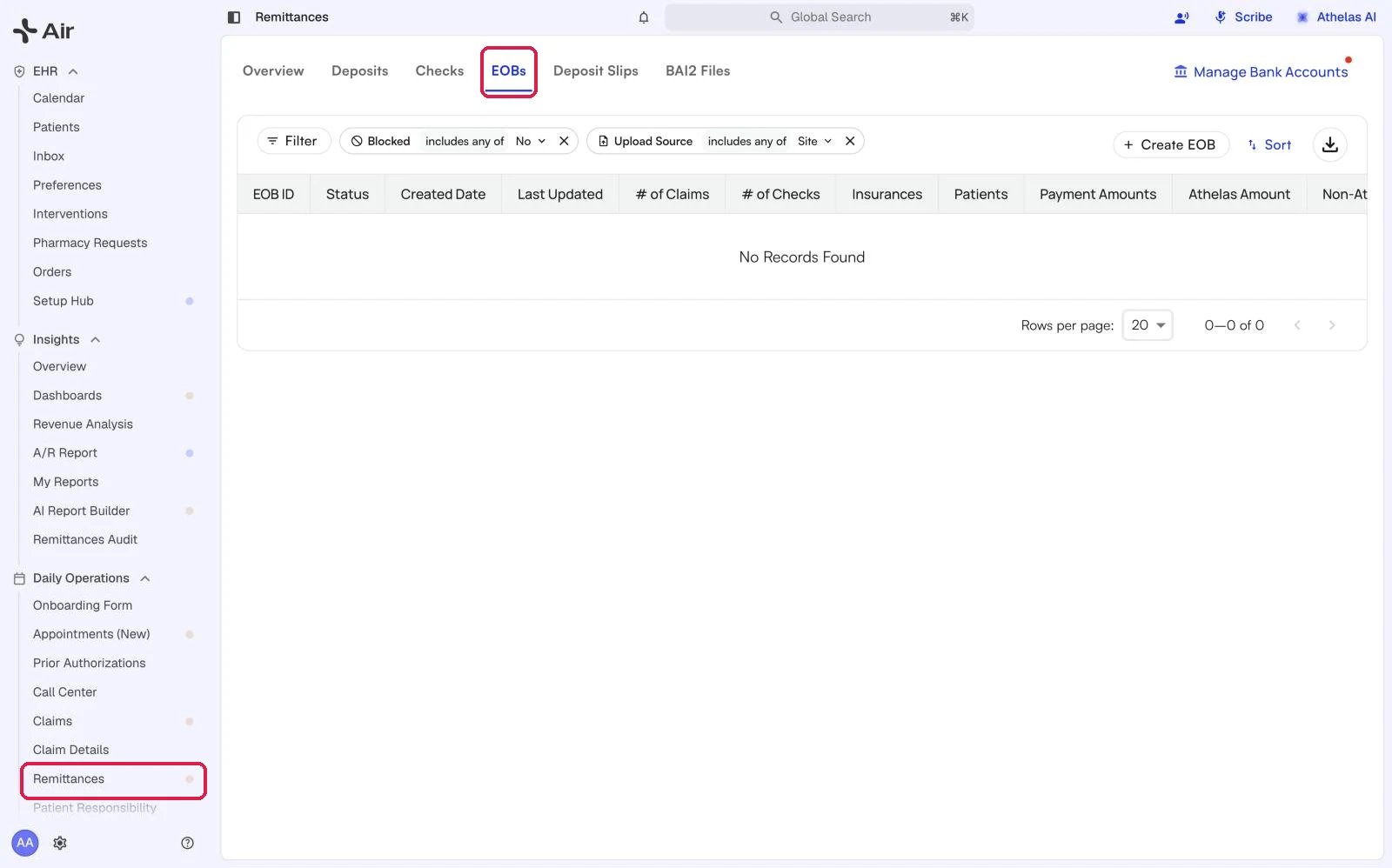
Task: Go to next results page arrow
Action: (x=1332, y=325)
